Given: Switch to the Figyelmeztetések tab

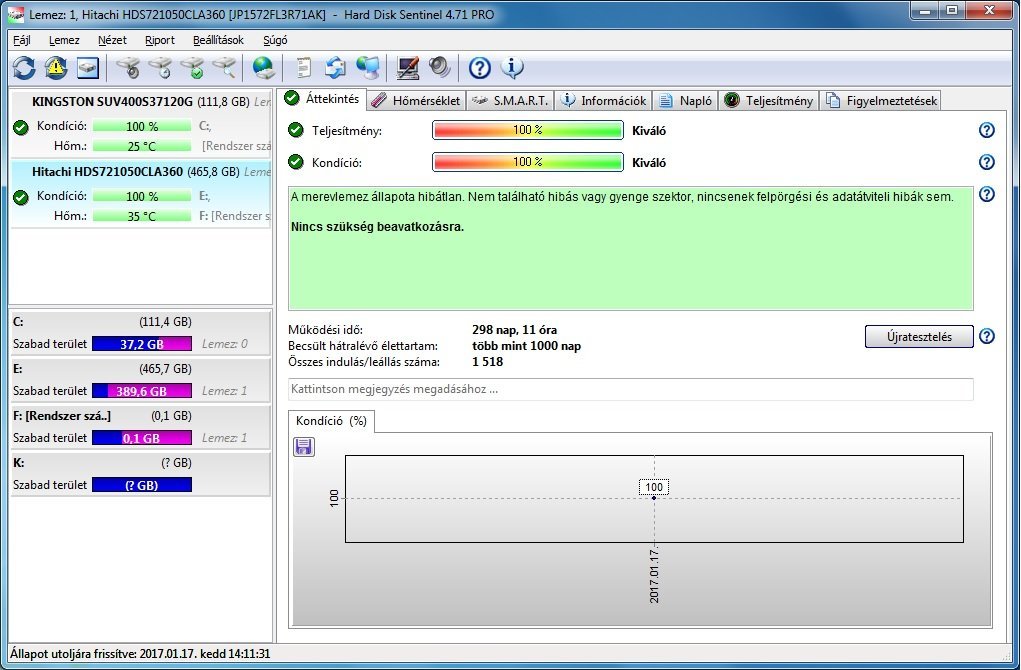Looking at the screenshot, I should [881, 100].
